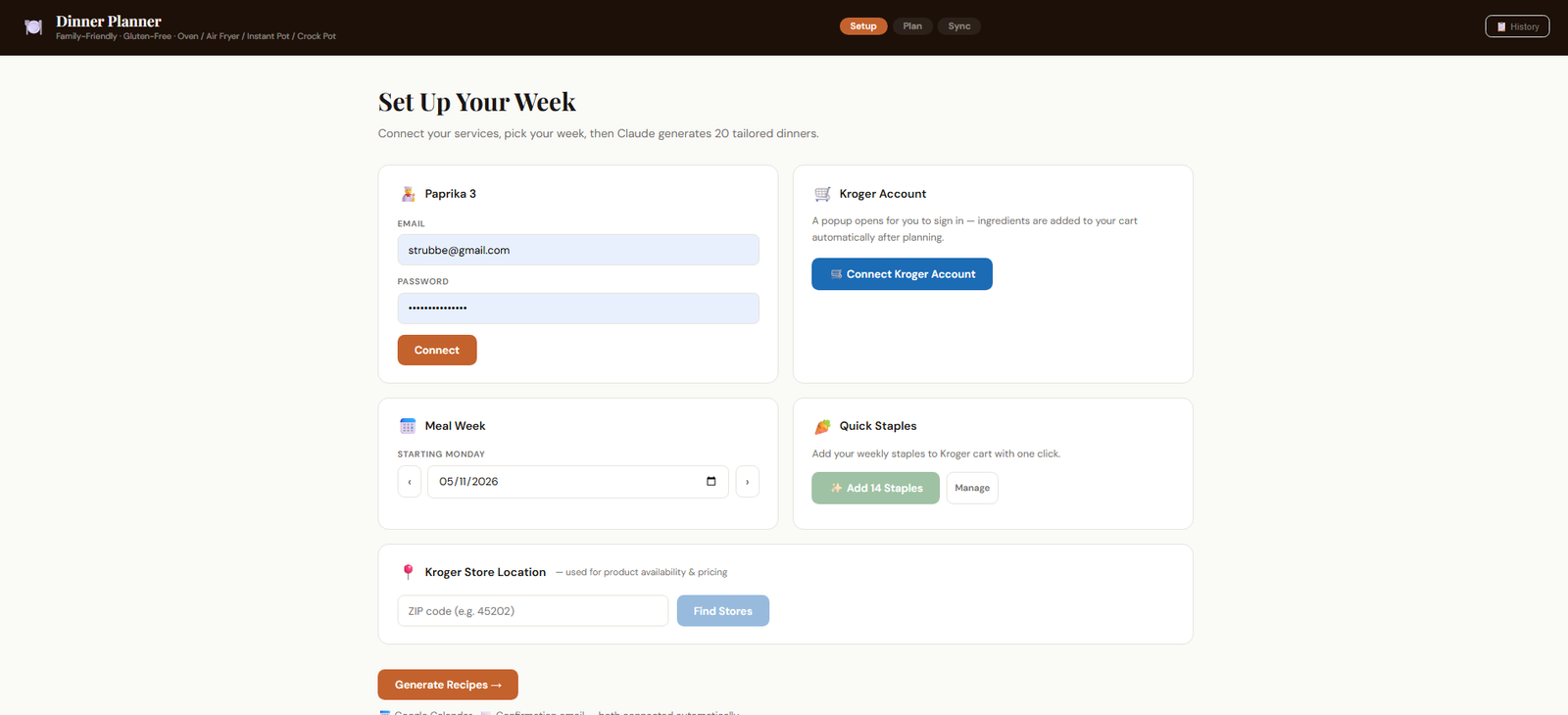Click the Quick Staples card title

click(878, 426)
